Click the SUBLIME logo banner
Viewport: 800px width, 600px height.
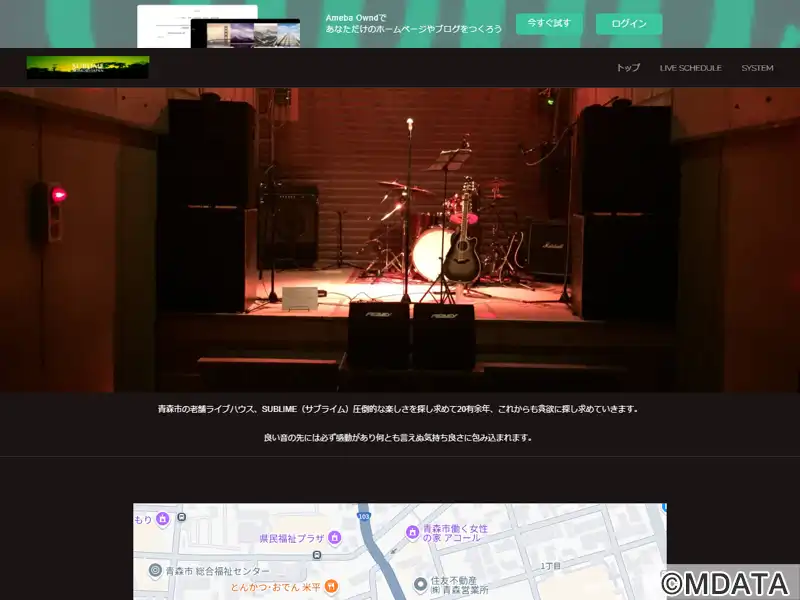tap(88, 67)
